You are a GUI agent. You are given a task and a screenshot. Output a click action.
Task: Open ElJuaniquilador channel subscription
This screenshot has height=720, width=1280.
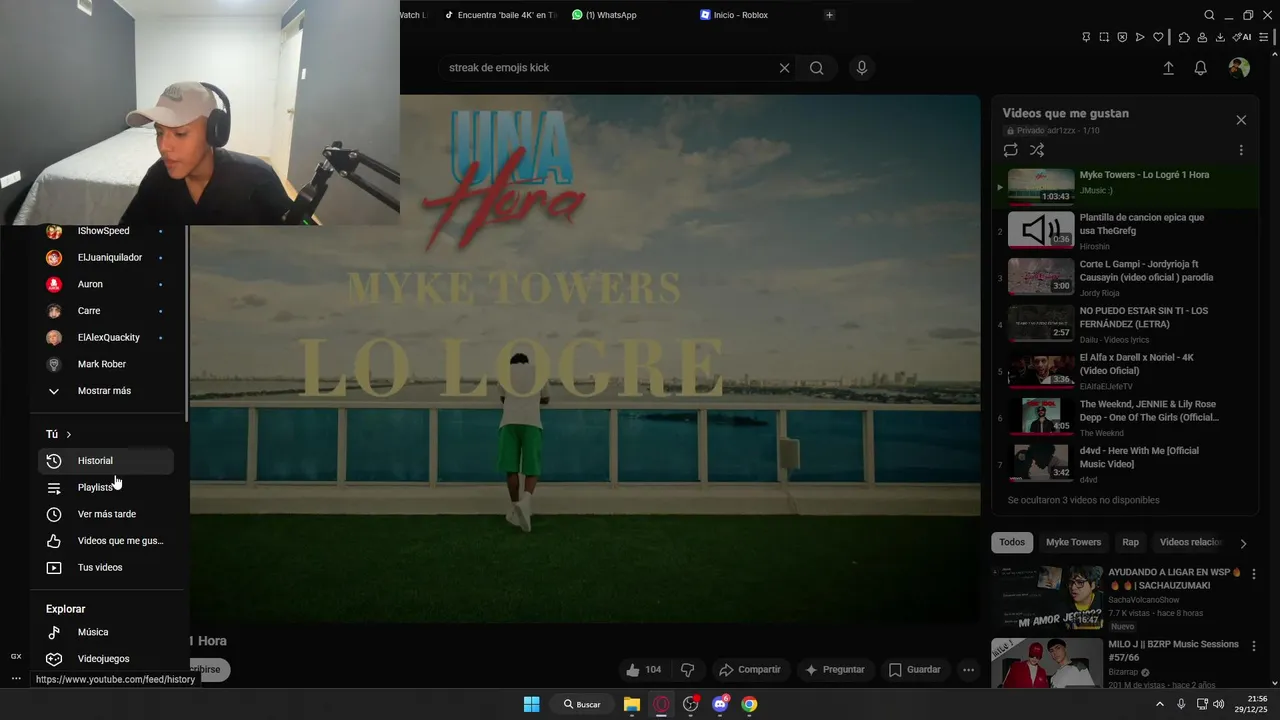click(106, 257)
